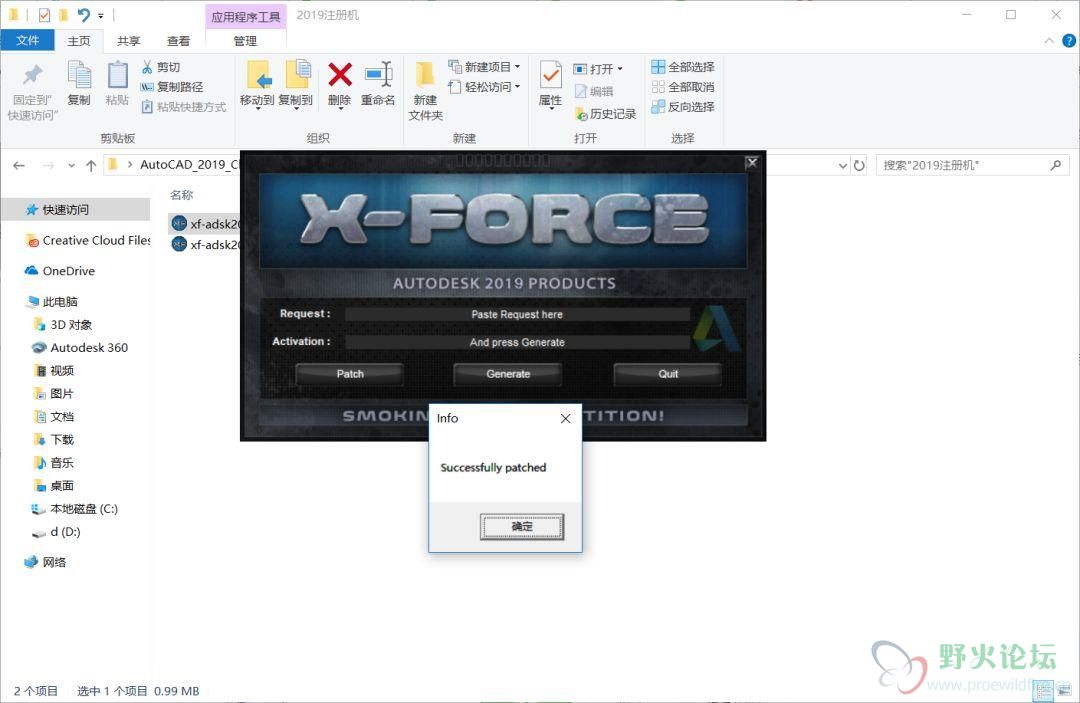This screenshot has height=703, width=1080.
Task: Click Select None (全部取消)
Action: (x=683, y=87)
